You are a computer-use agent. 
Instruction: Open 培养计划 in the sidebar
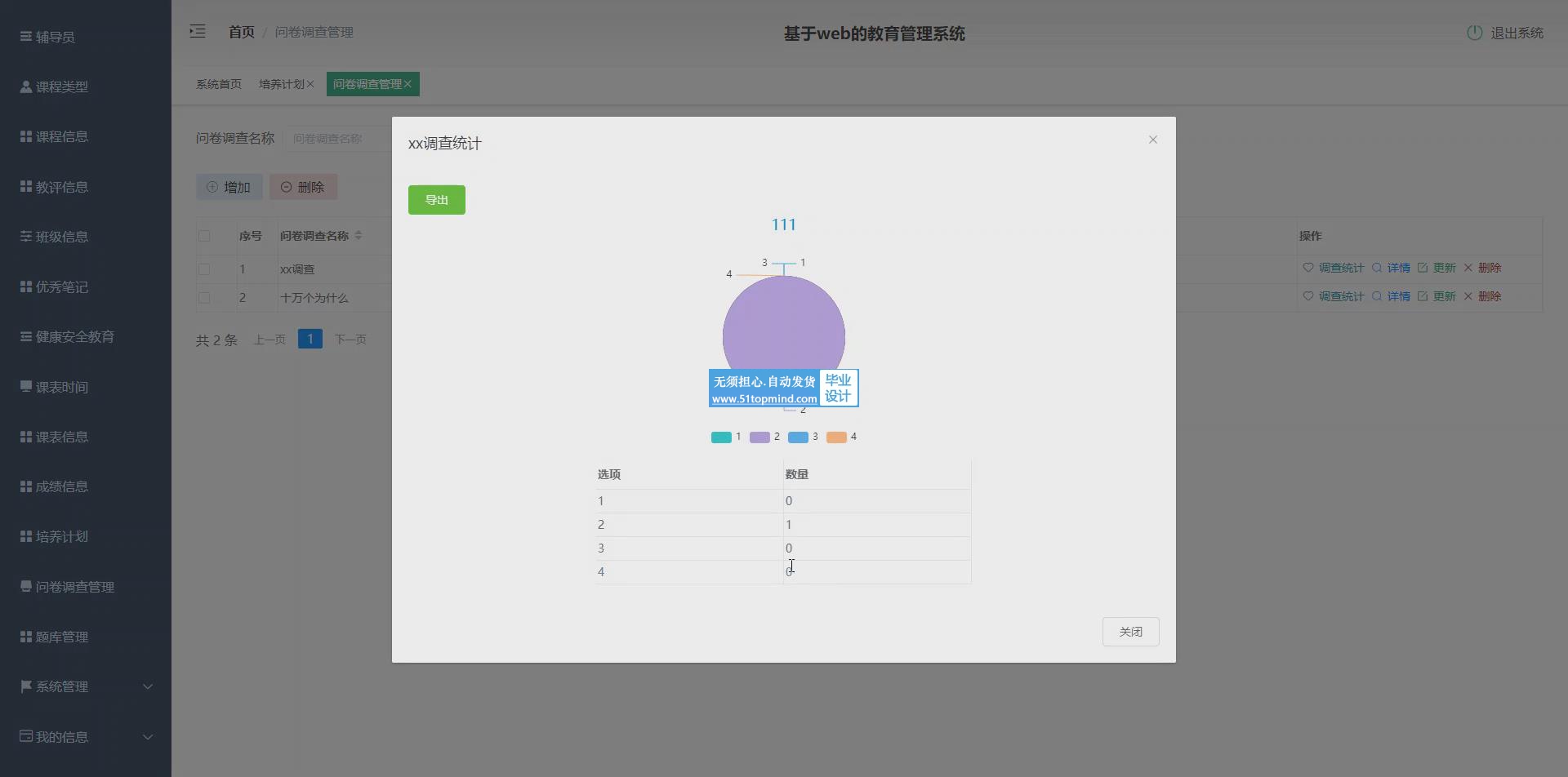tap(86, 537)
